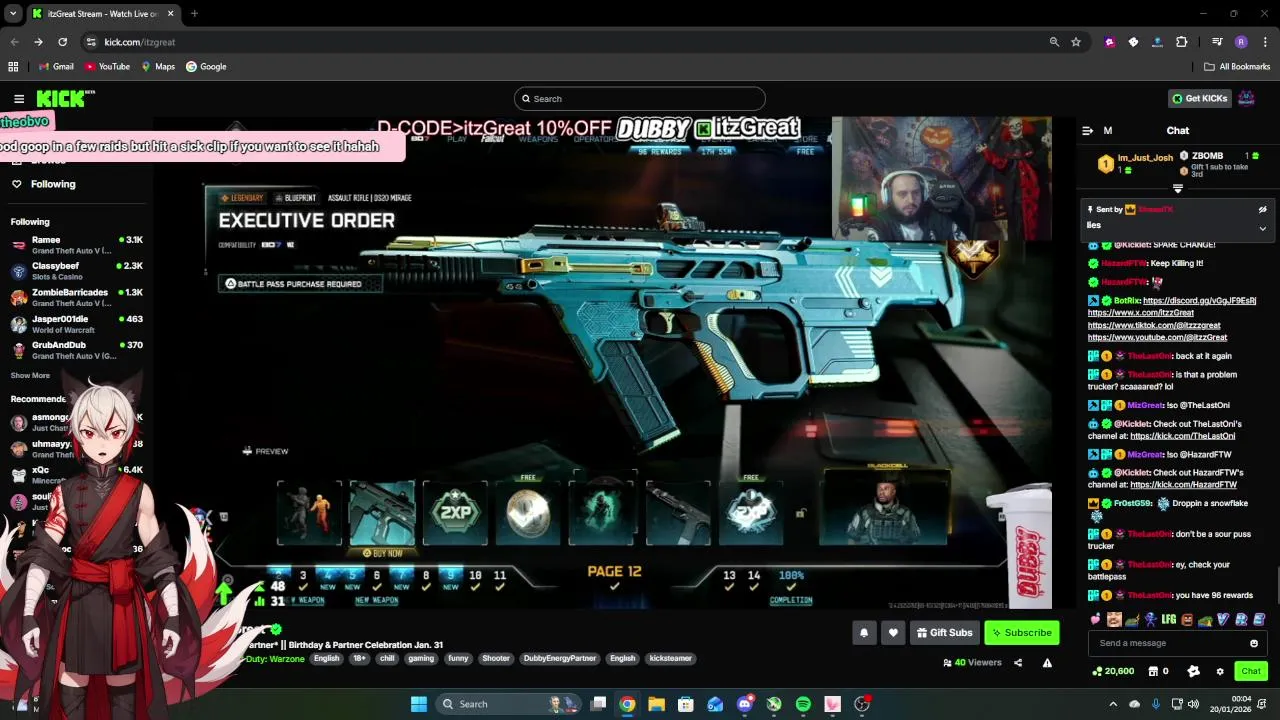Open Chrome three-dot menu

[x=1264, y=42]
